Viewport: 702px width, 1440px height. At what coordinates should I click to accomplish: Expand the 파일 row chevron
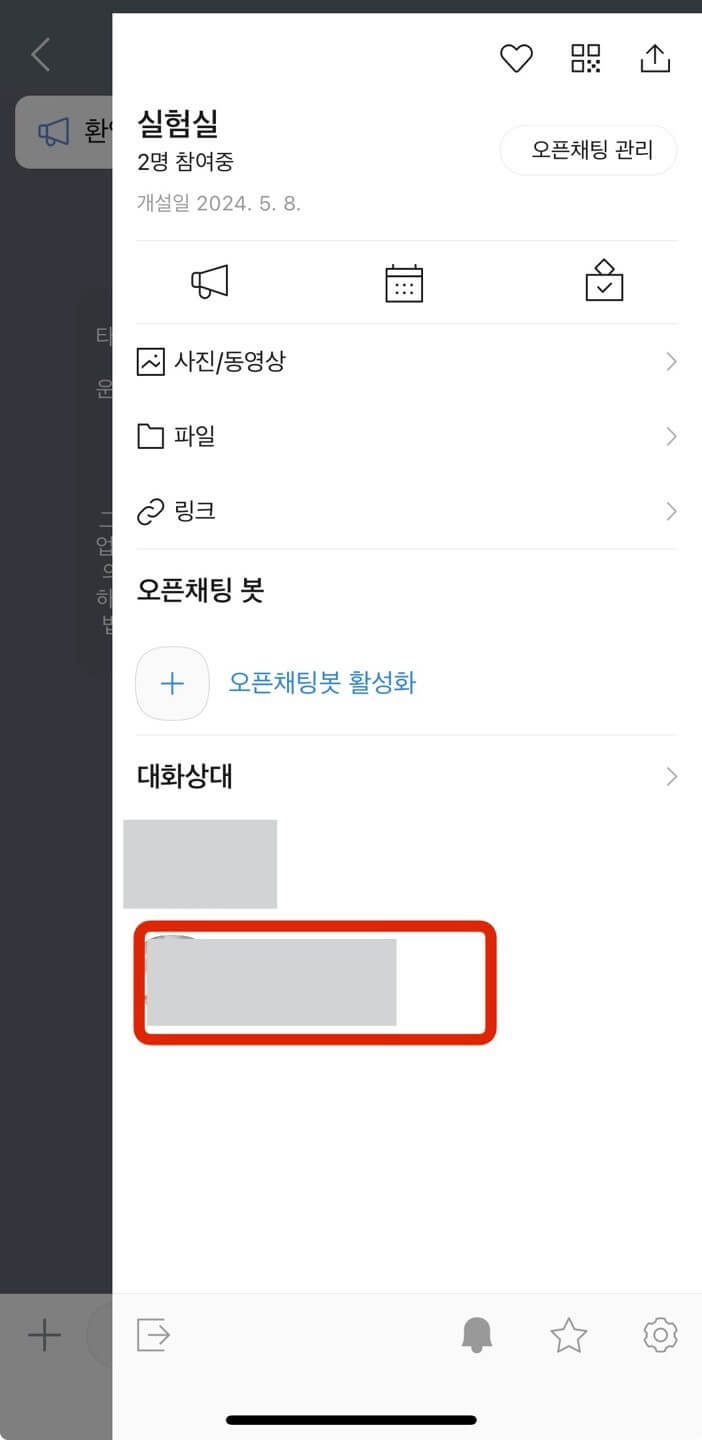[x=671, y=437]
